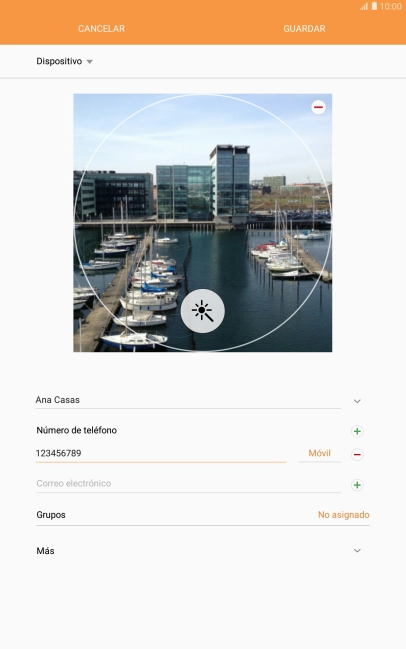Open the Grupos row
Viewport: 406px width, 649px height.
click(203, 515)
